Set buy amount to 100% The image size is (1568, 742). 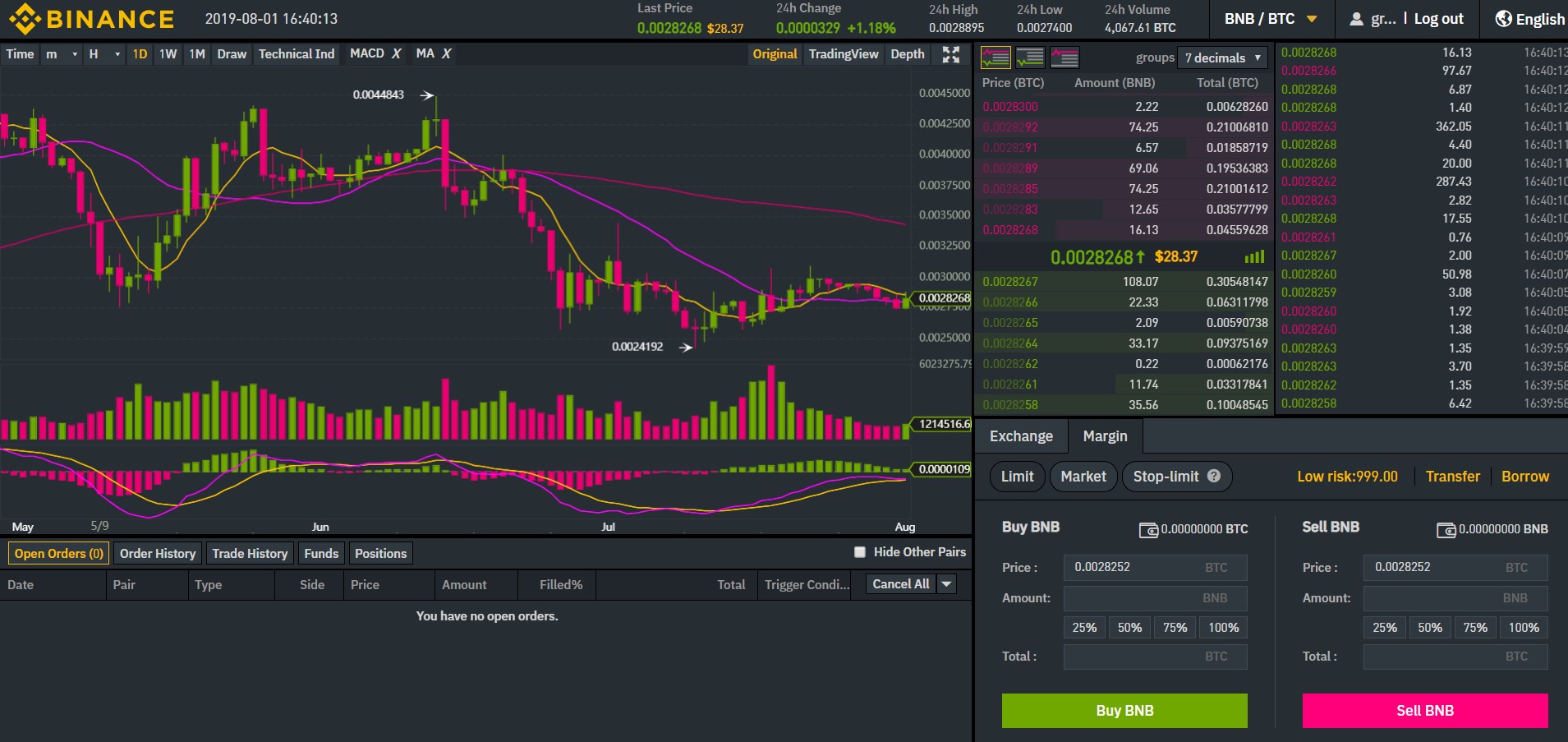(1223, 628)
